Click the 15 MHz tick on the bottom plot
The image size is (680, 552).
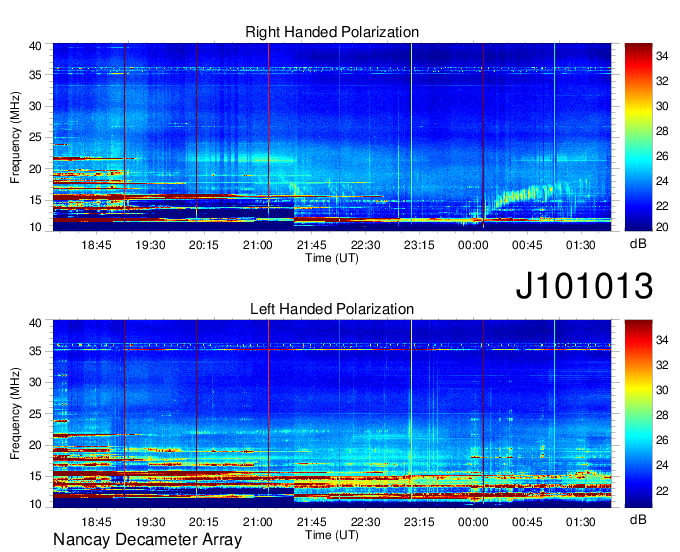[35, 477]
